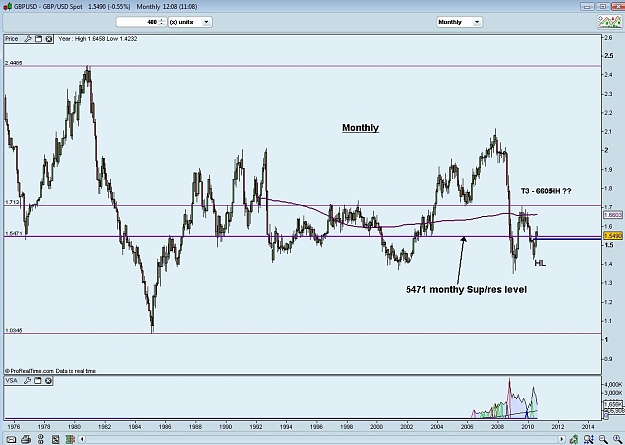Click the envelope email icon
The width and height of the screenshot is (625, 445).
coord(11,439)
